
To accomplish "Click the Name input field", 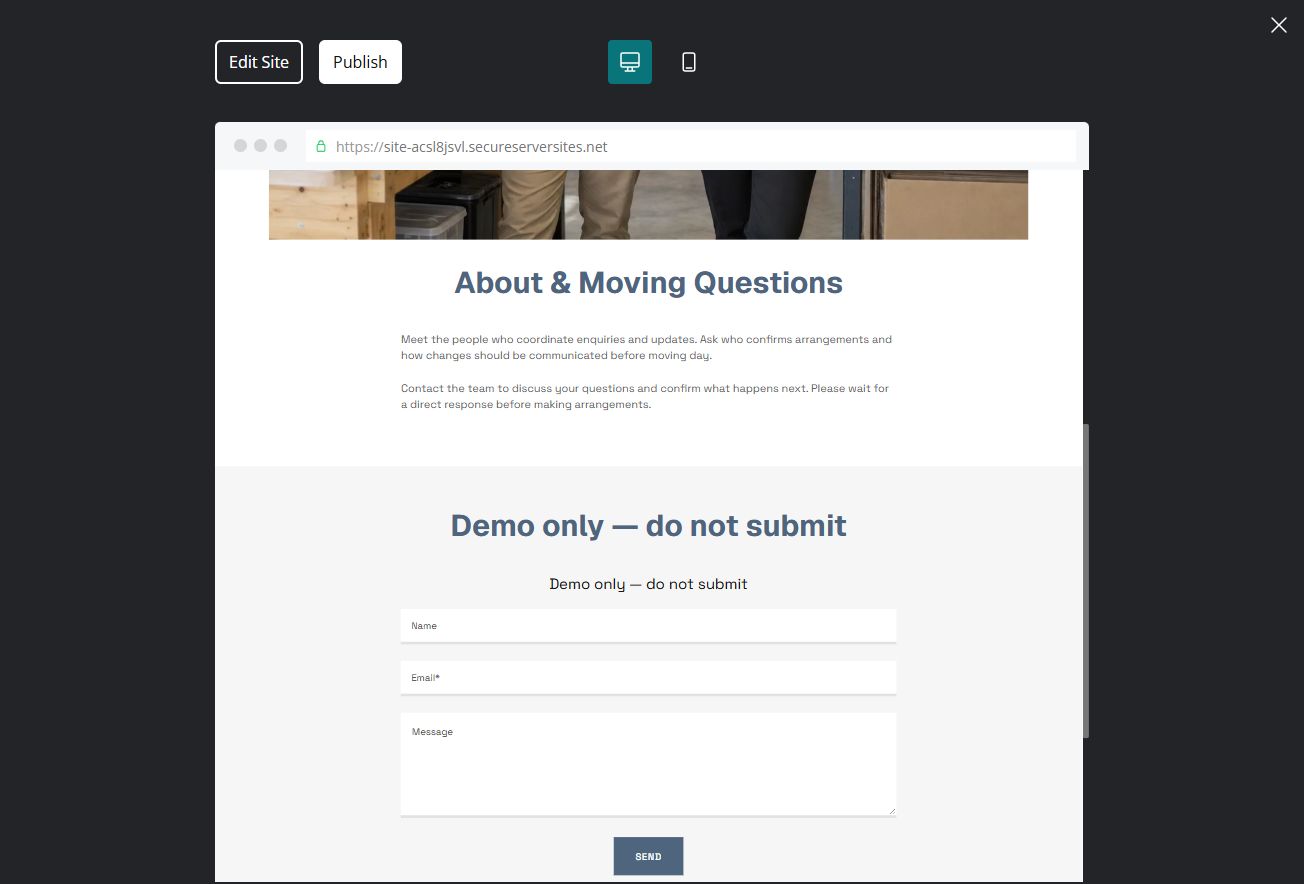I will [648, 626].
